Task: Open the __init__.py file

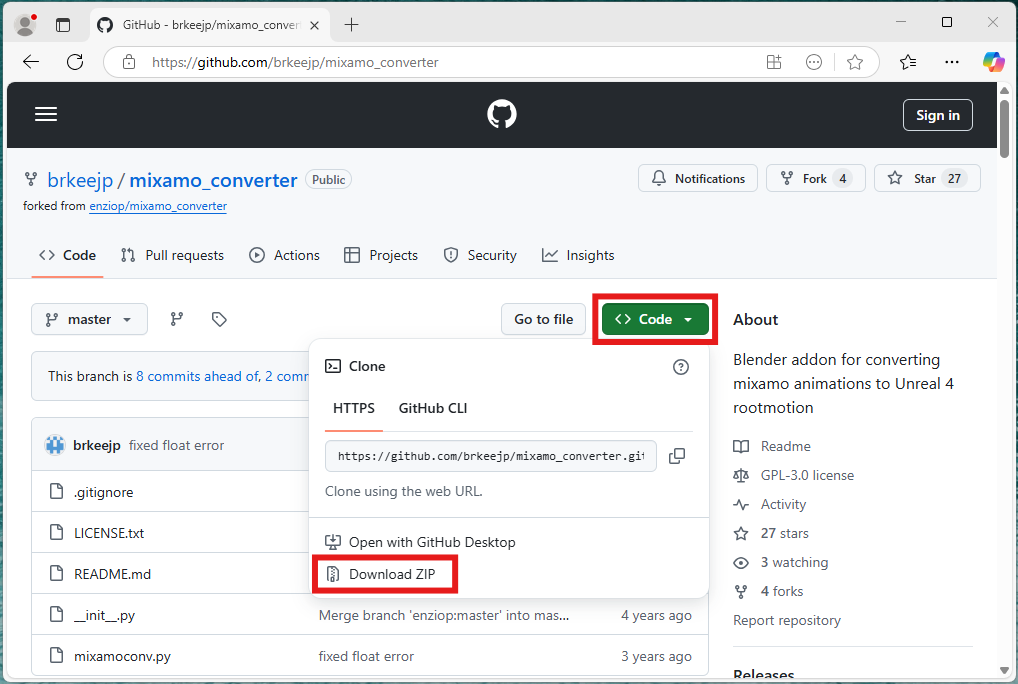Action: [x=105, y=615]
